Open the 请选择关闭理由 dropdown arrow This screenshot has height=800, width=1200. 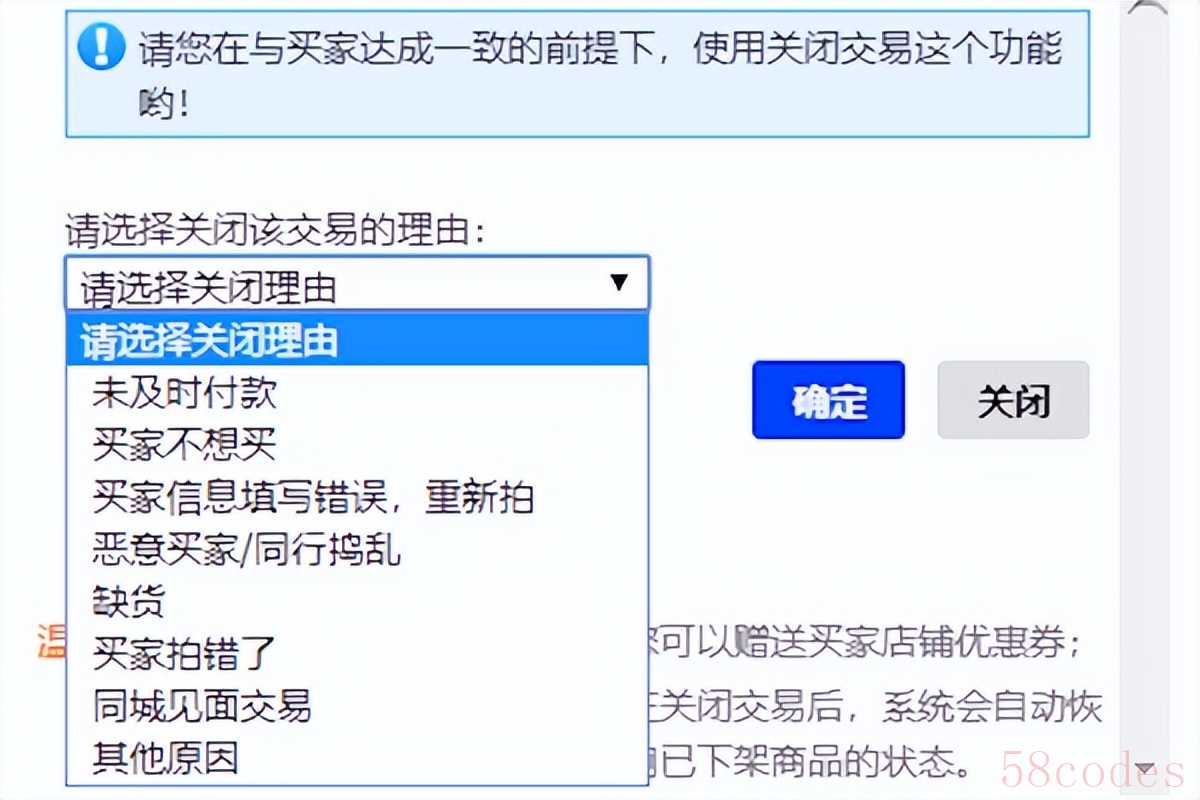coord(619,283)
